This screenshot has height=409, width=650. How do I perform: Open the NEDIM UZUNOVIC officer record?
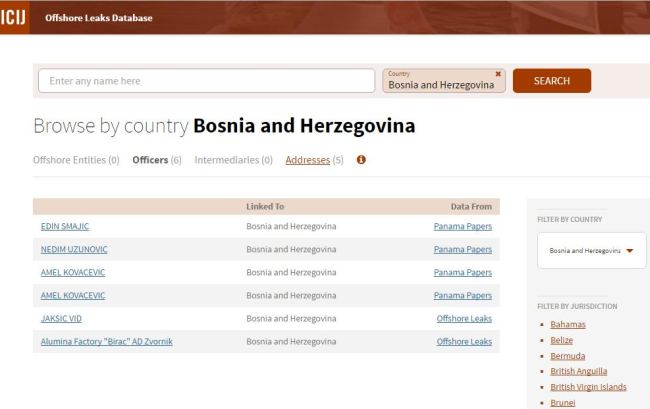tap(72, 250)
